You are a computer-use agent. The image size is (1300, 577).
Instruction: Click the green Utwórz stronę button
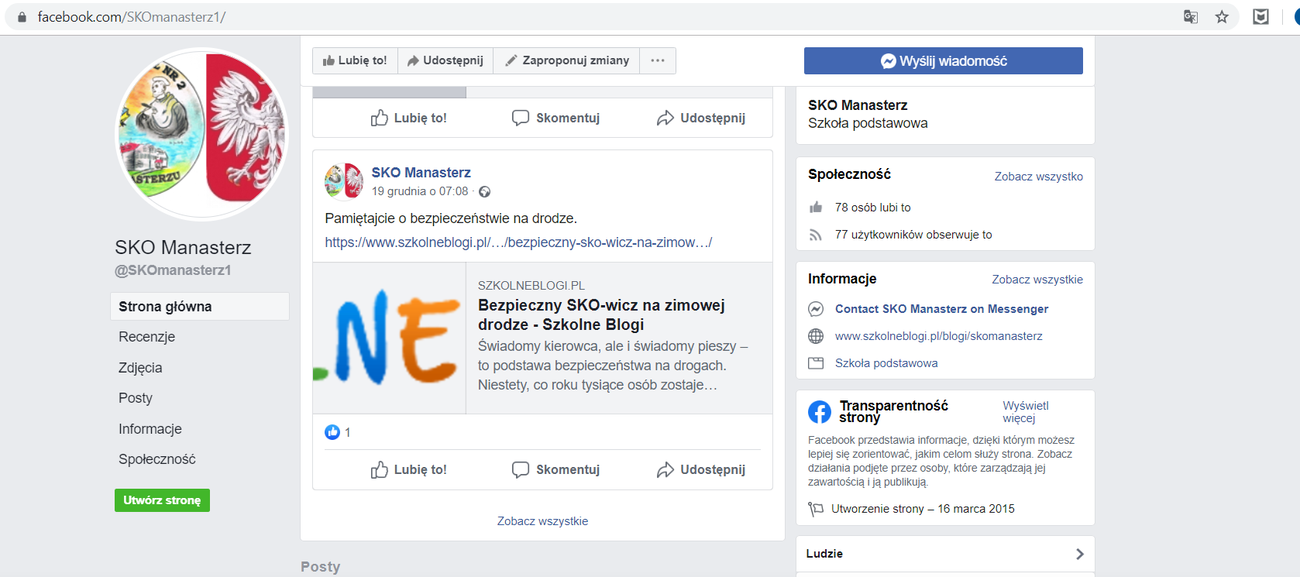coord(162,500)
